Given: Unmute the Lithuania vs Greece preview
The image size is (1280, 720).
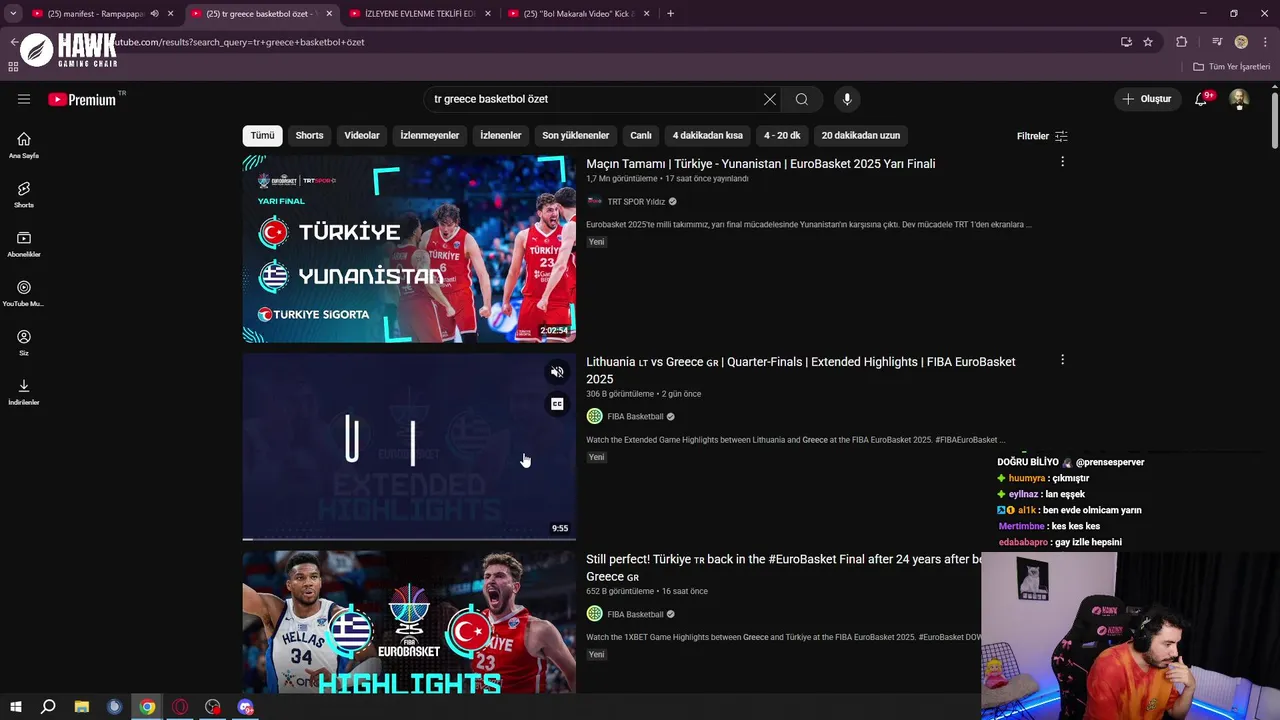Looking at the screenshot, I should 557,372.
